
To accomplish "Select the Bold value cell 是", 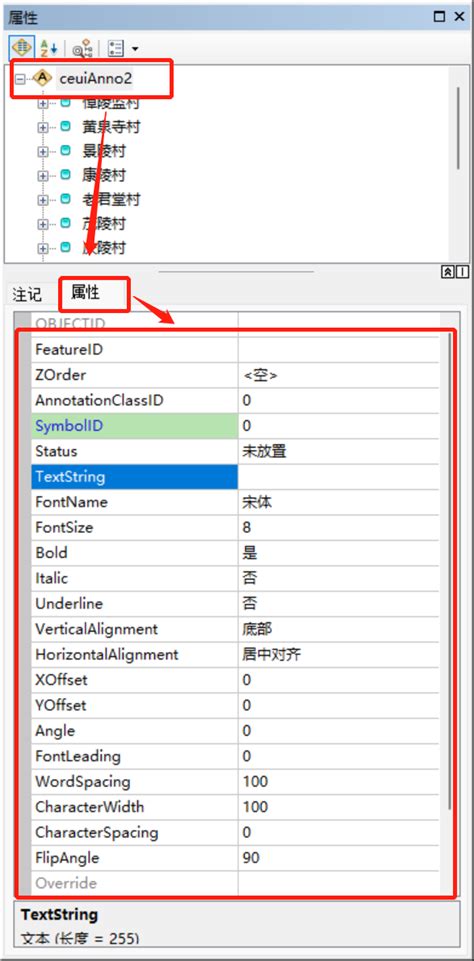I will (x=338, y=553).
